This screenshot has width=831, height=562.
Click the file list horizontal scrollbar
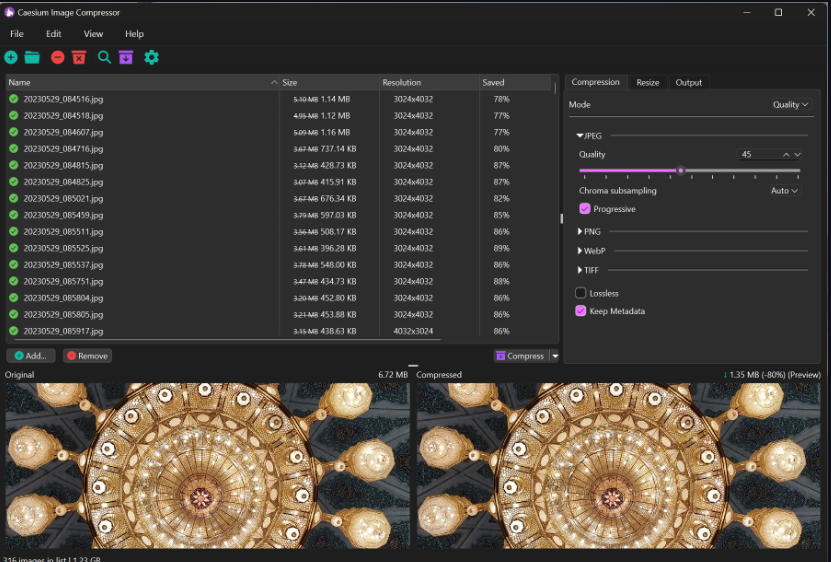[x=225, y=339]
